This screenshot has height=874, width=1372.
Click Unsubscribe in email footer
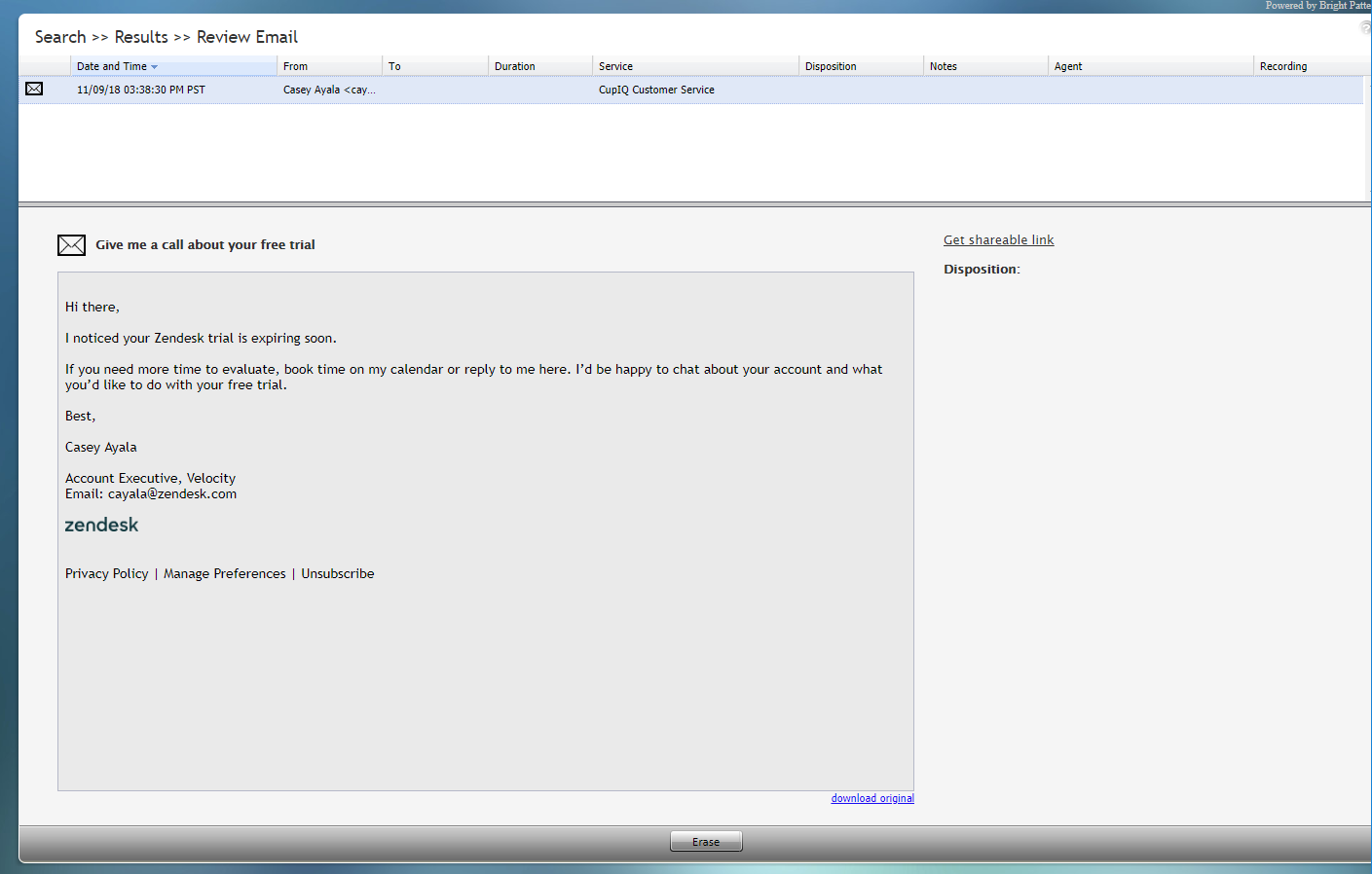point(338,574)
